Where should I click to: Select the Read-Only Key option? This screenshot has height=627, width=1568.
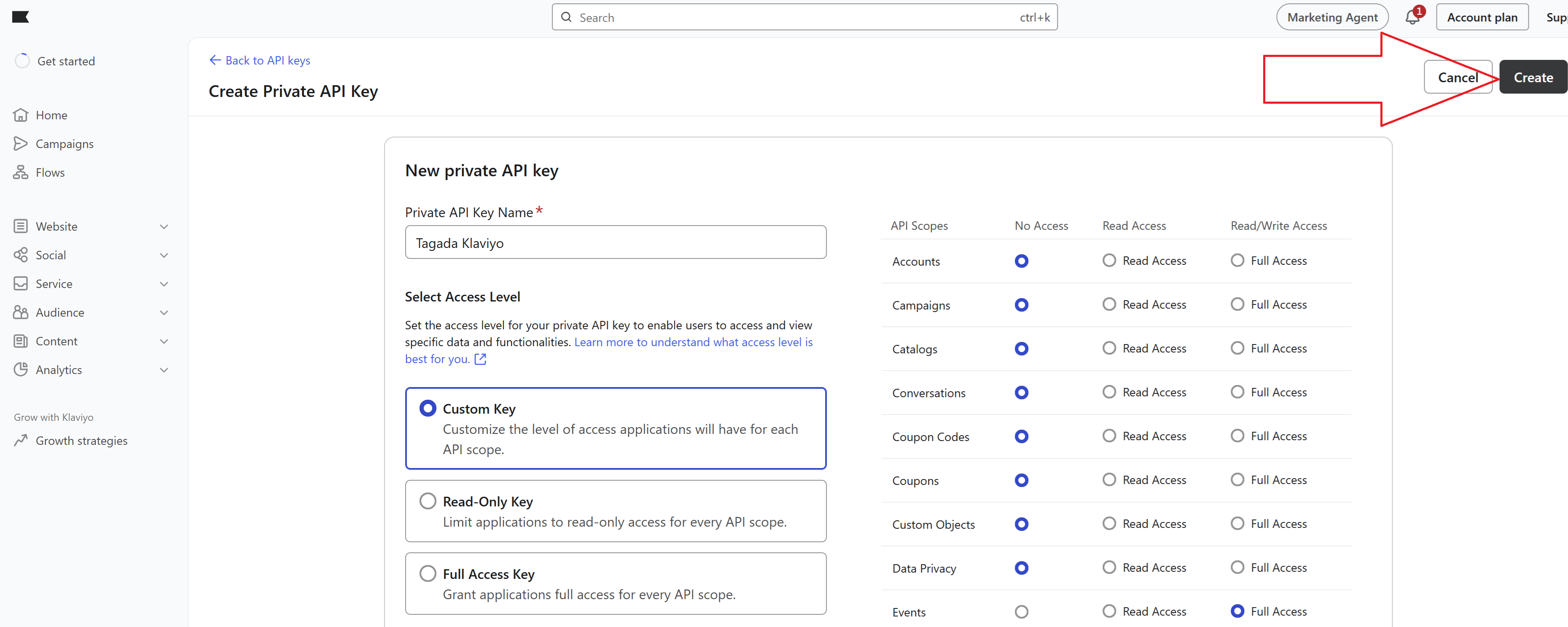[428, 501]
